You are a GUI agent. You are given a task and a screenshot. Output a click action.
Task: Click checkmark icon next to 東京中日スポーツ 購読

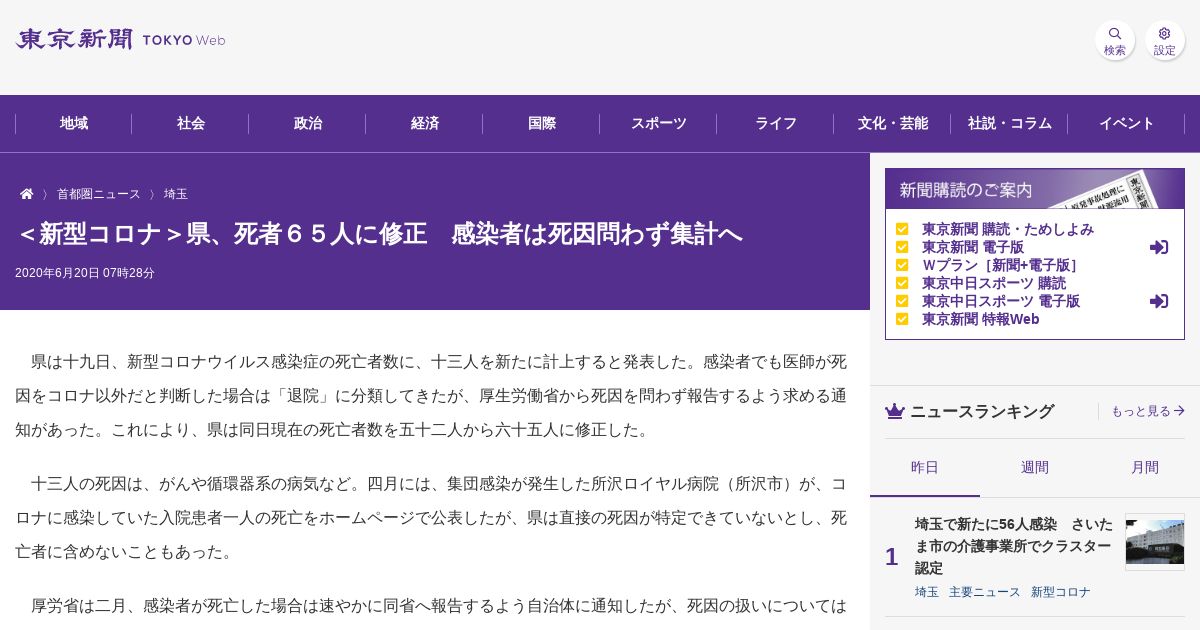coord(902,283)
